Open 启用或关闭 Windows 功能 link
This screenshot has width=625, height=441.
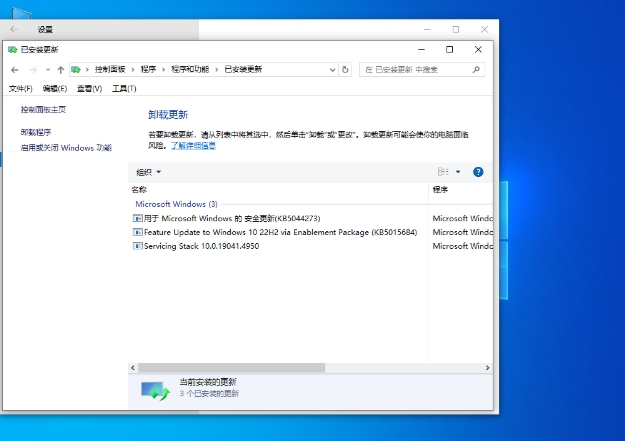point(66,147)
